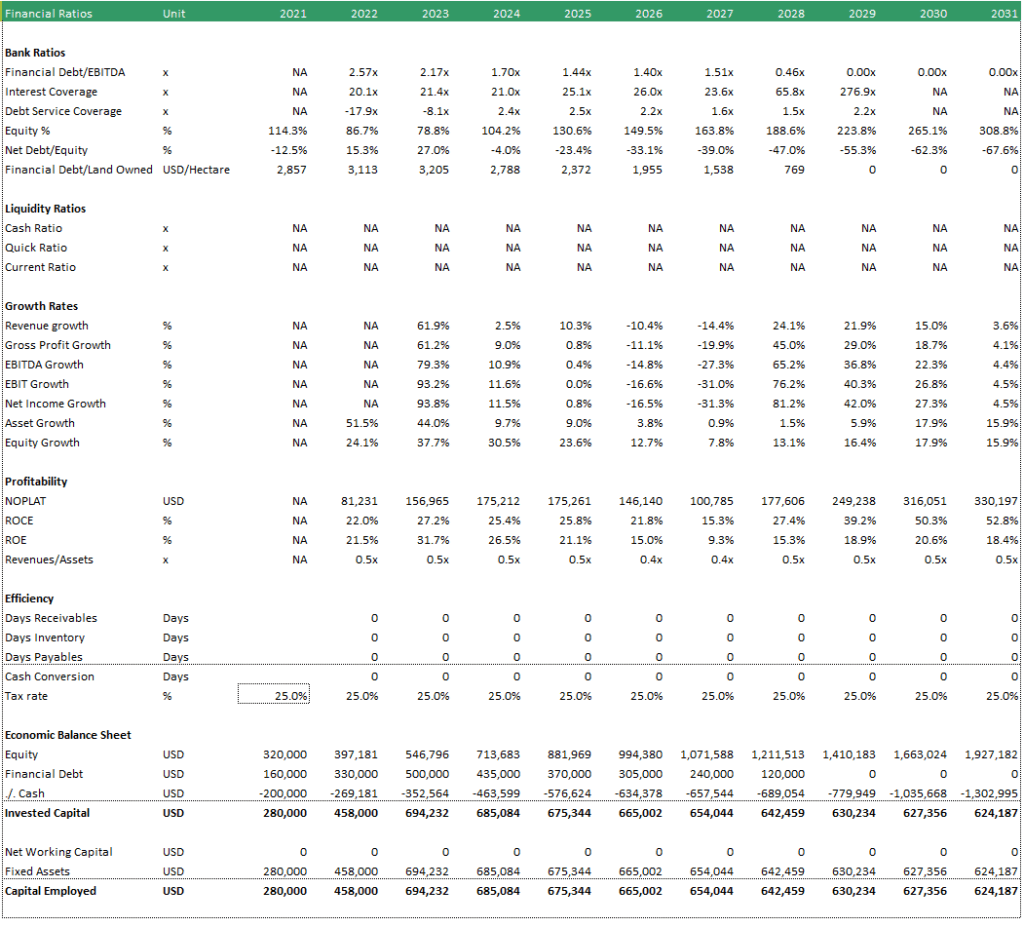This screenshot has width=1024, height=927.
Task: Select Financial Debt 2023 value 500,000
Action: click(427, 775)
